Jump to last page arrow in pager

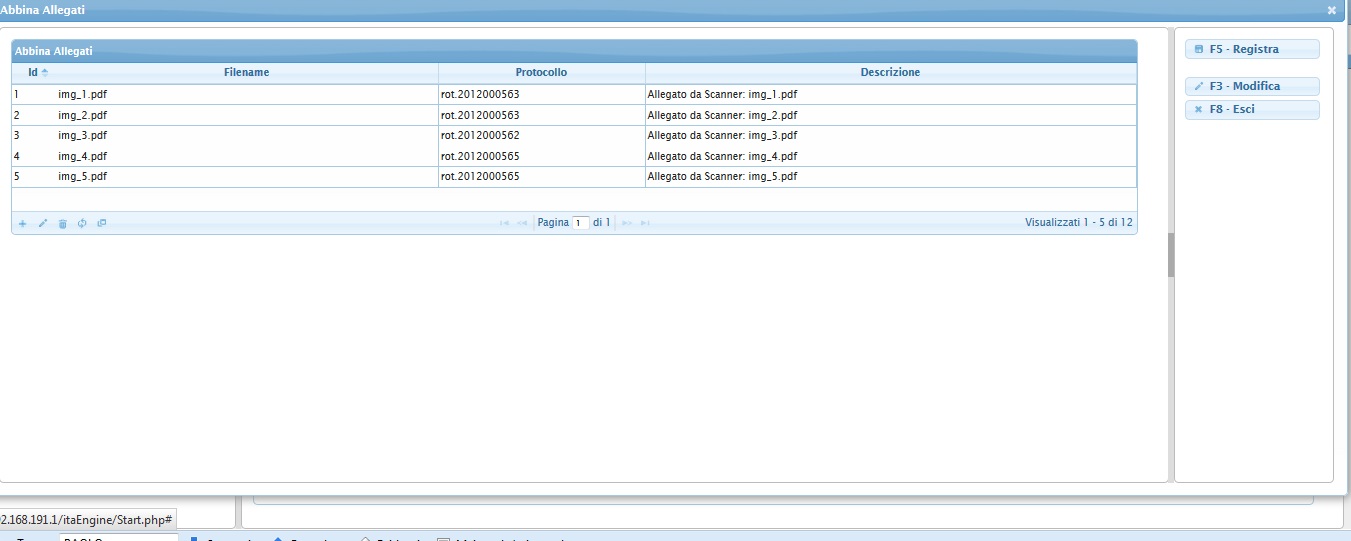645,223
